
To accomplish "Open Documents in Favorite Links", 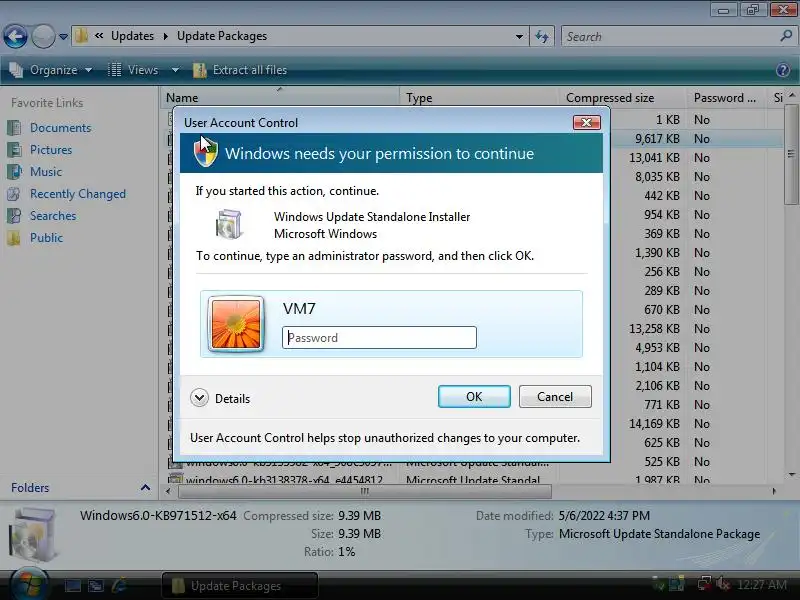I will (60, 128).
